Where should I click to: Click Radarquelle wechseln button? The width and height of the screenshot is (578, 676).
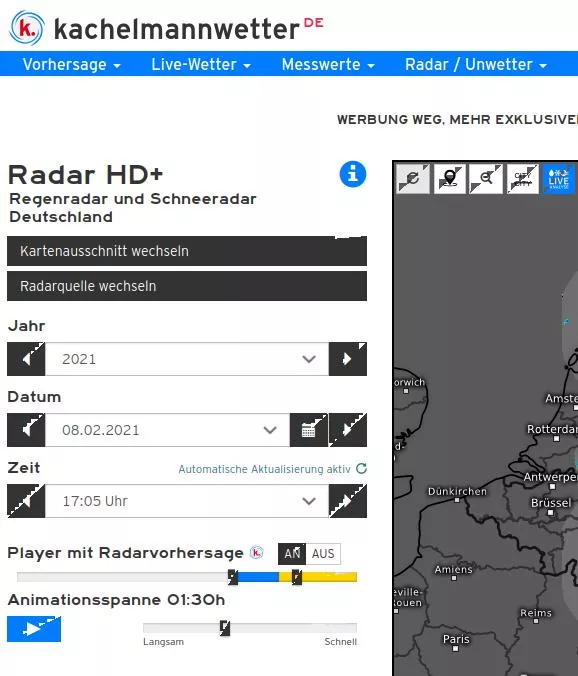coord(187,286)
